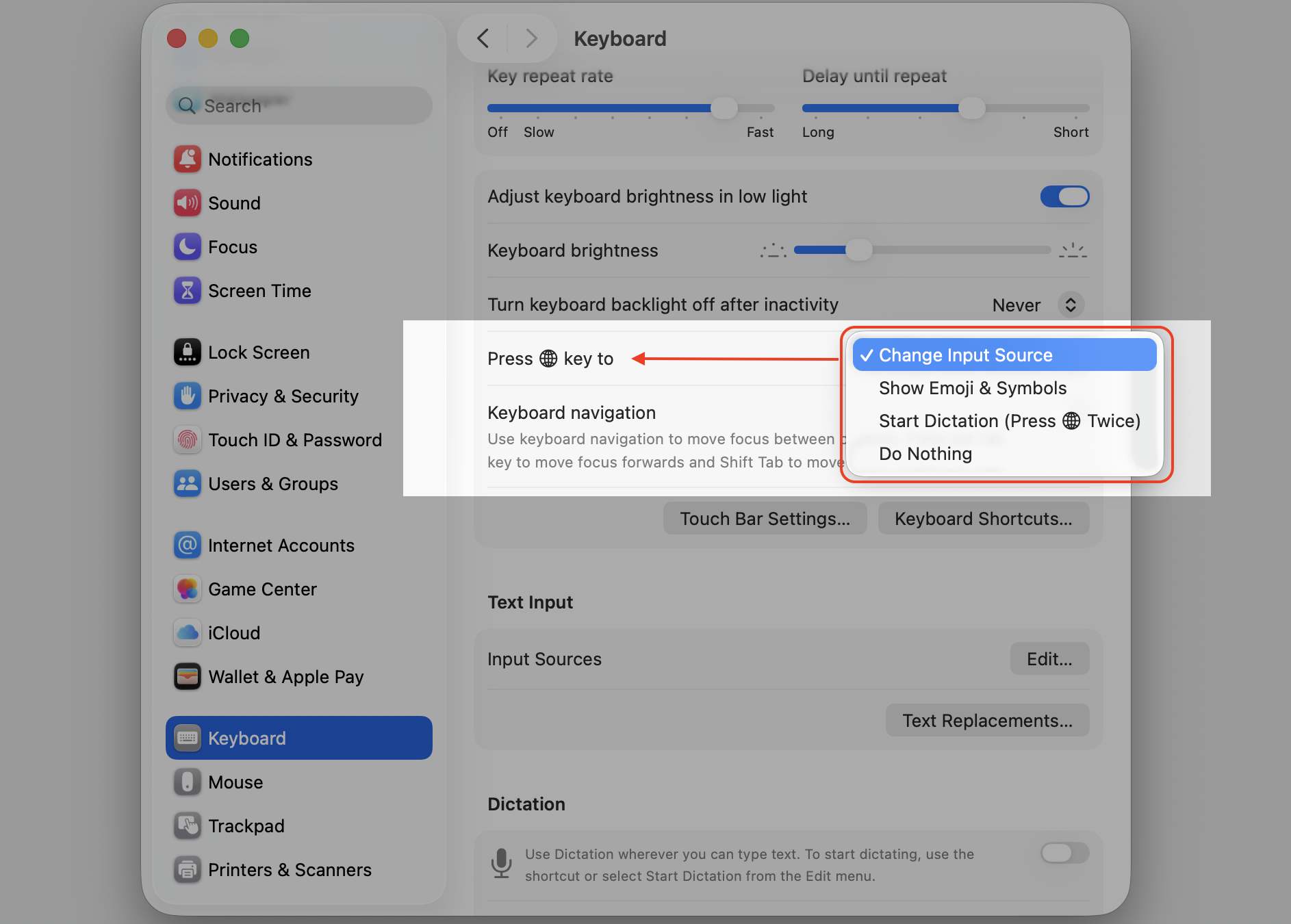
Task: Select Privacy & Security label
Action: [283, 396]
